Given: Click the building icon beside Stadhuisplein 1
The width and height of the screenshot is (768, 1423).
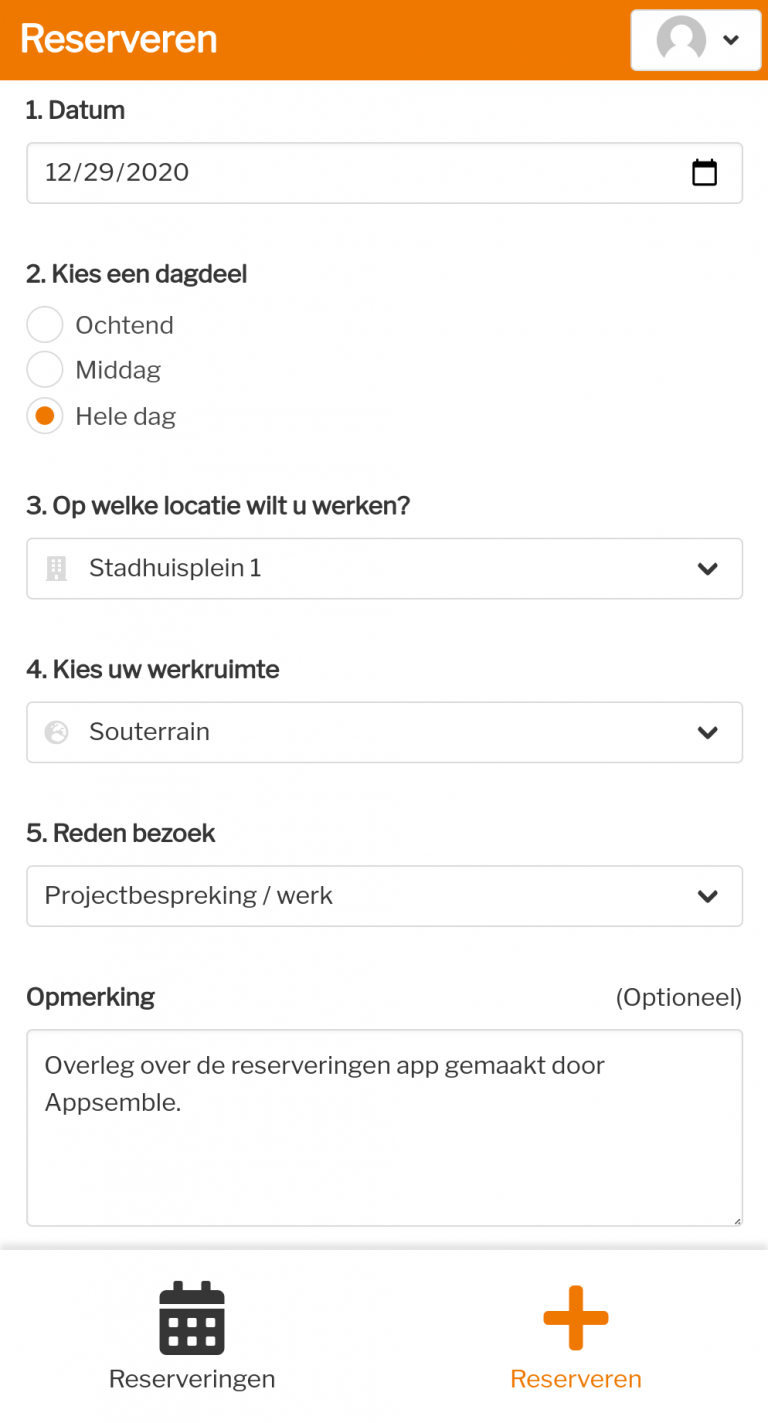Looking at the screenshot, I should click(x=57, y=569).
